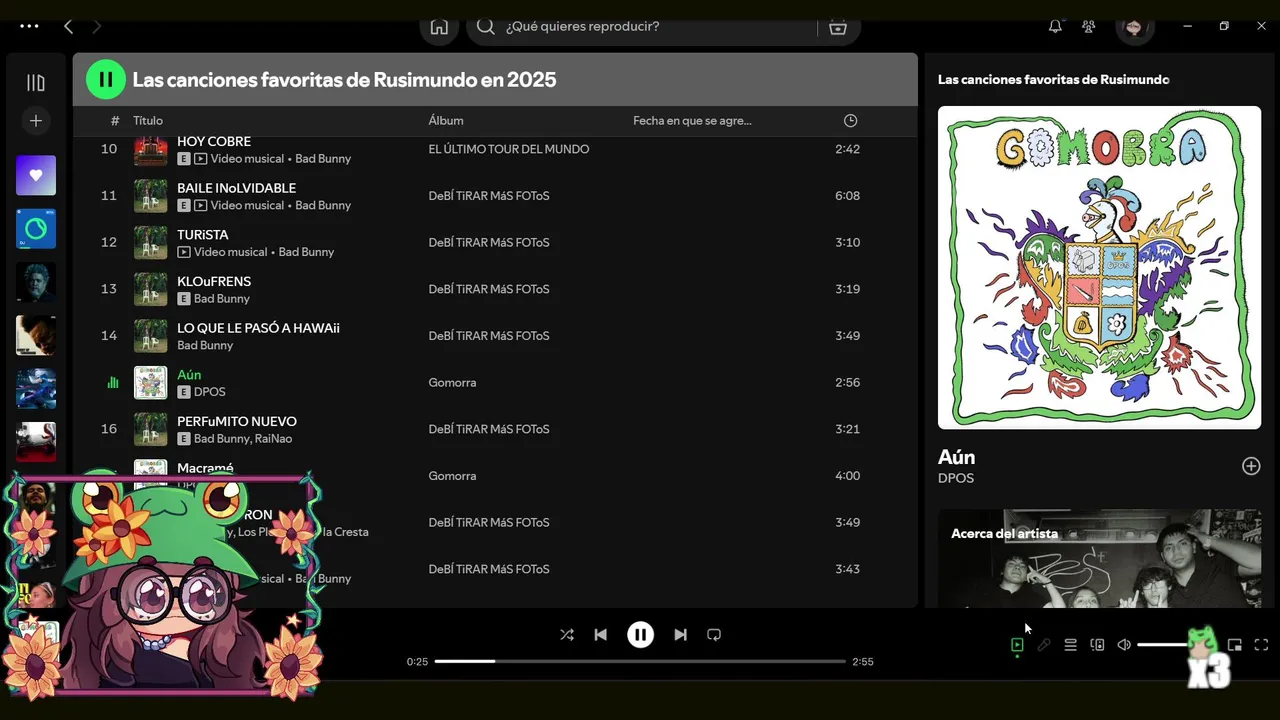Sort by duration clock icon

(850, 121)
